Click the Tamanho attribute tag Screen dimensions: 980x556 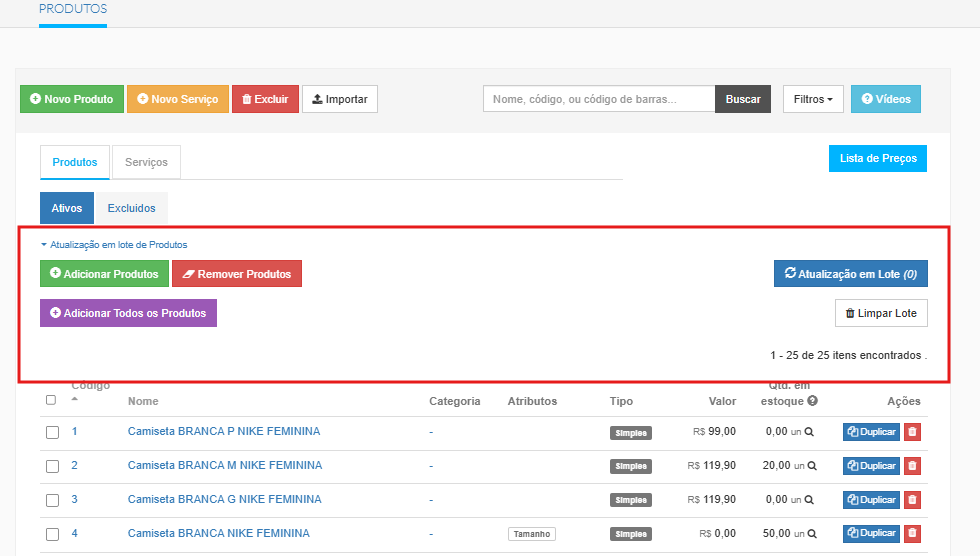(531, 534)
